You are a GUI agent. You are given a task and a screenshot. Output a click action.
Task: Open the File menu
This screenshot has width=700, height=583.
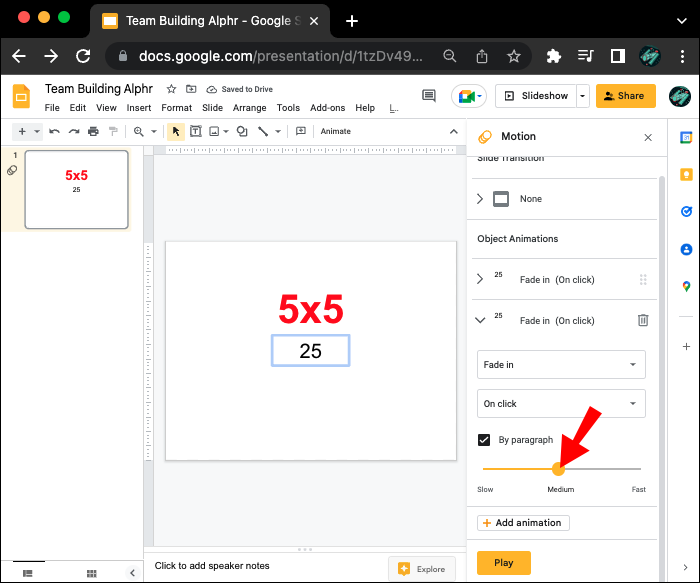(x=52, y=108)
